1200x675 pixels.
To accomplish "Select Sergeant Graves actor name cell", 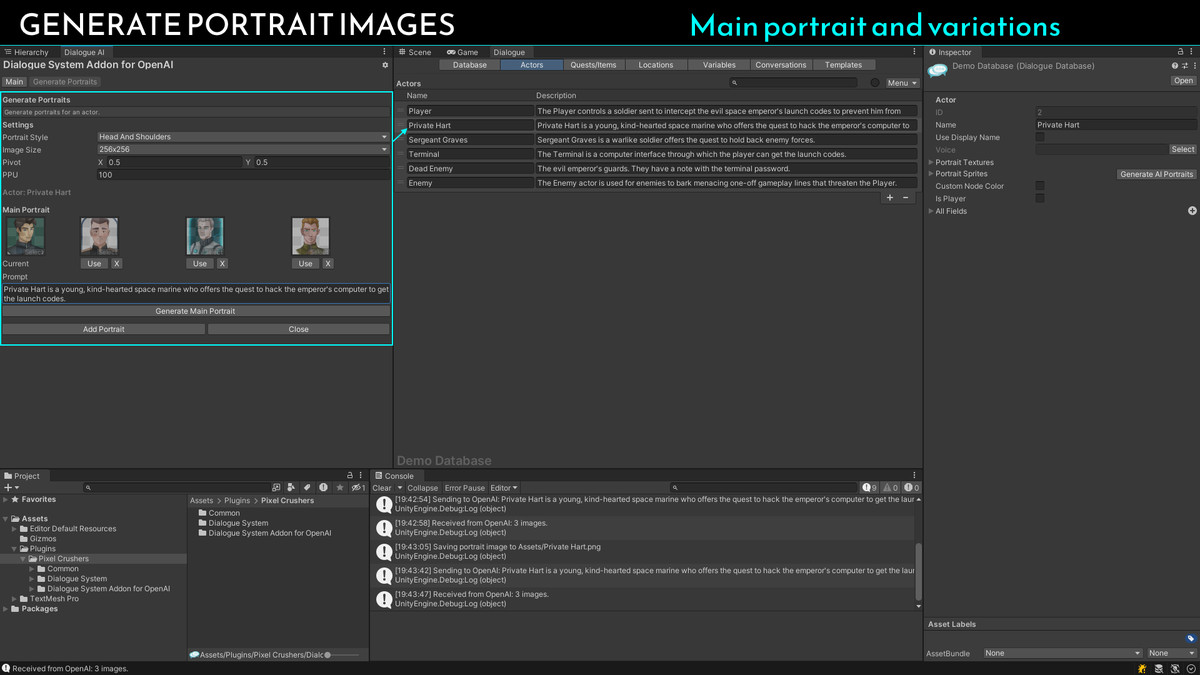I will click(x=469, y=140).
